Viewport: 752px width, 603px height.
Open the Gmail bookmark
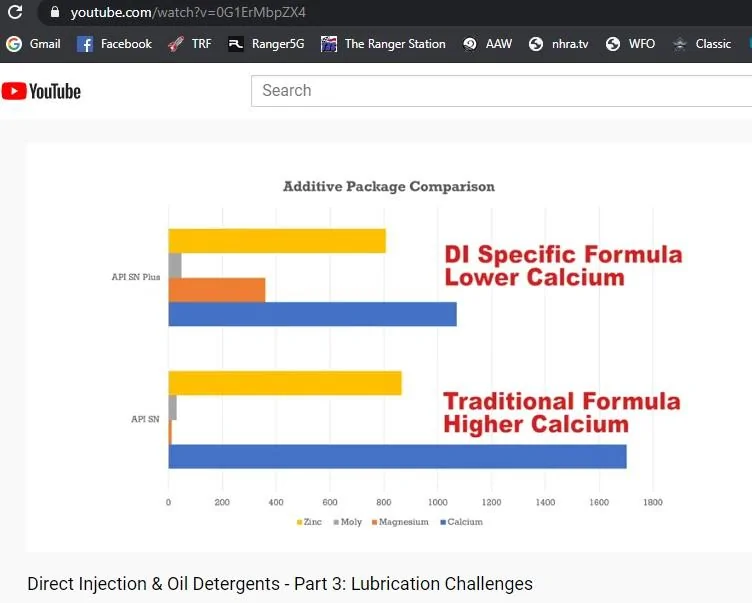[x=33, y=44]
